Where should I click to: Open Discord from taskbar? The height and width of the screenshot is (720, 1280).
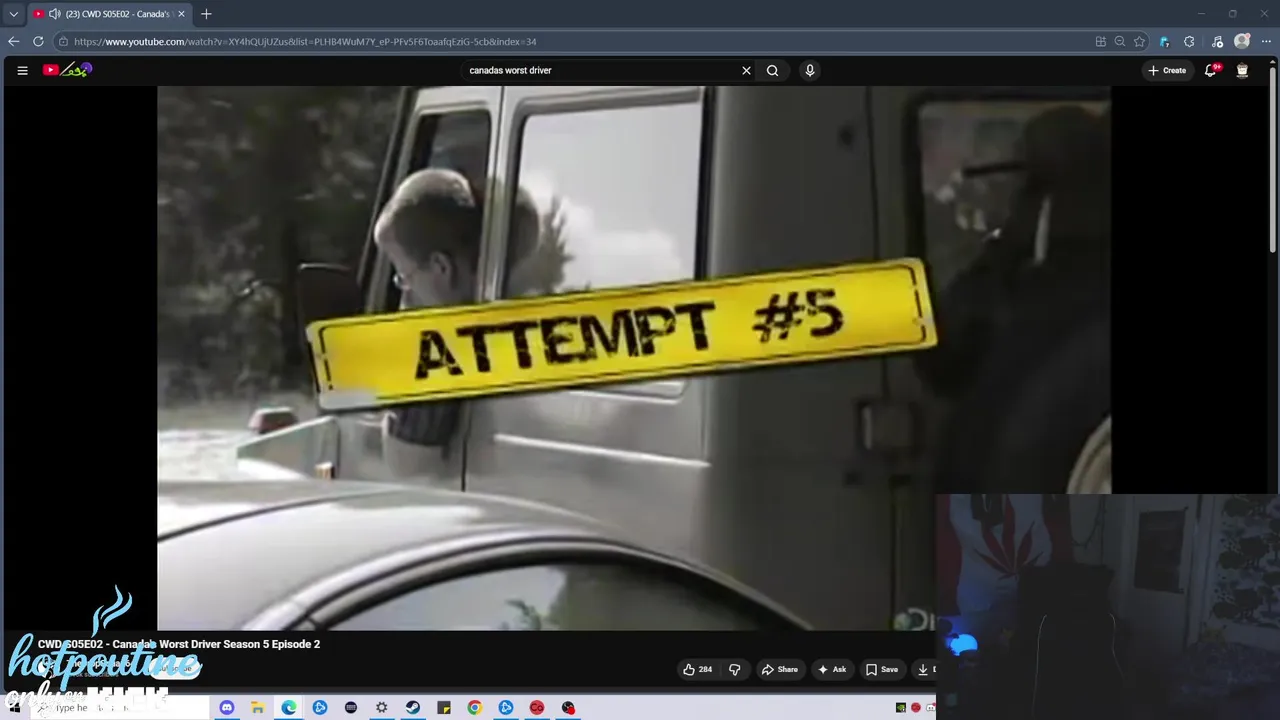pyautogui.click(x=226, y=708)
